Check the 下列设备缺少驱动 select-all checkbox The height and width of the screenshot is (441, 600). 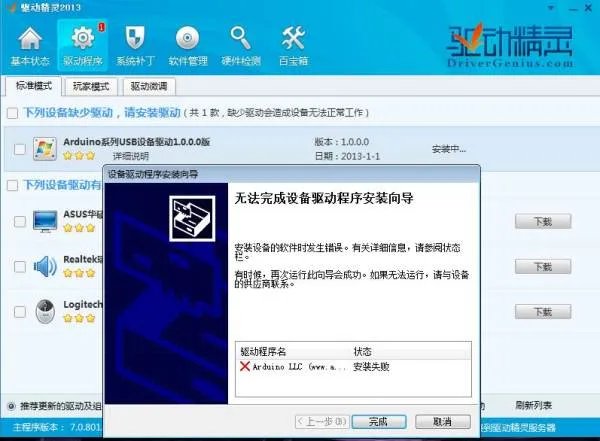[x=12, y=113]
